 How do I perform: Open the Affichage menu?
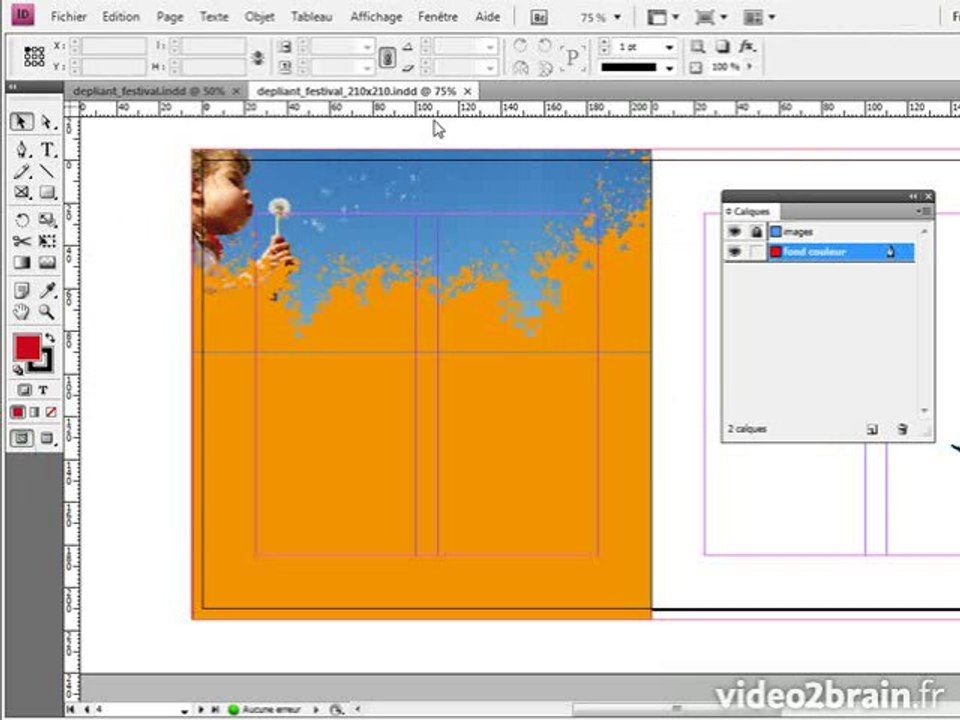coord(376,17)
